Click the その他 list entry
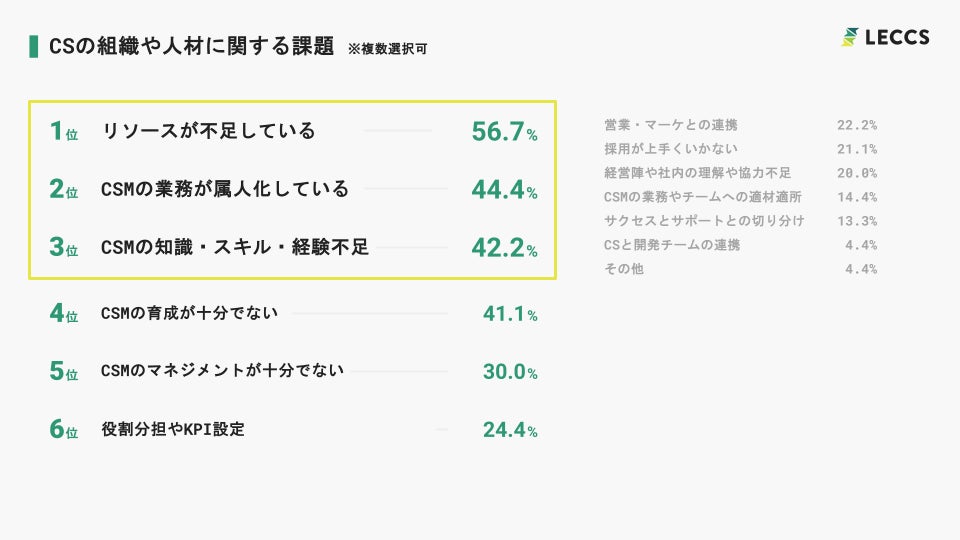Screen dimensions: 960x540 pyautogui.click(x=624, y=269)
